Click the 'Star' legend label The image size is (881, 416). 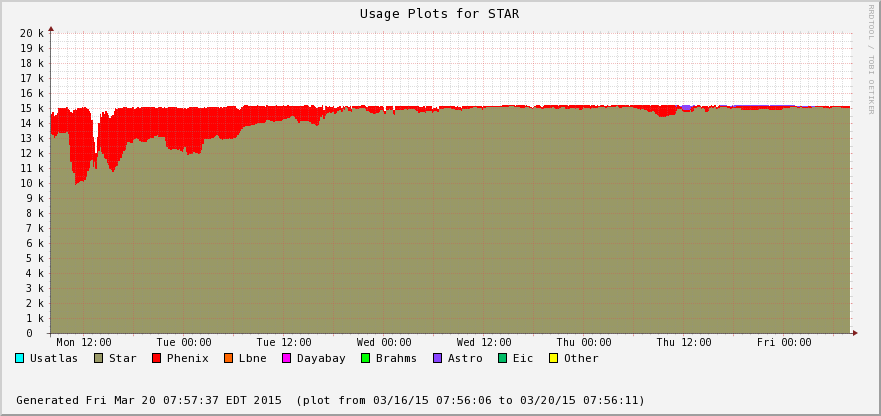(x=122, y=358)
